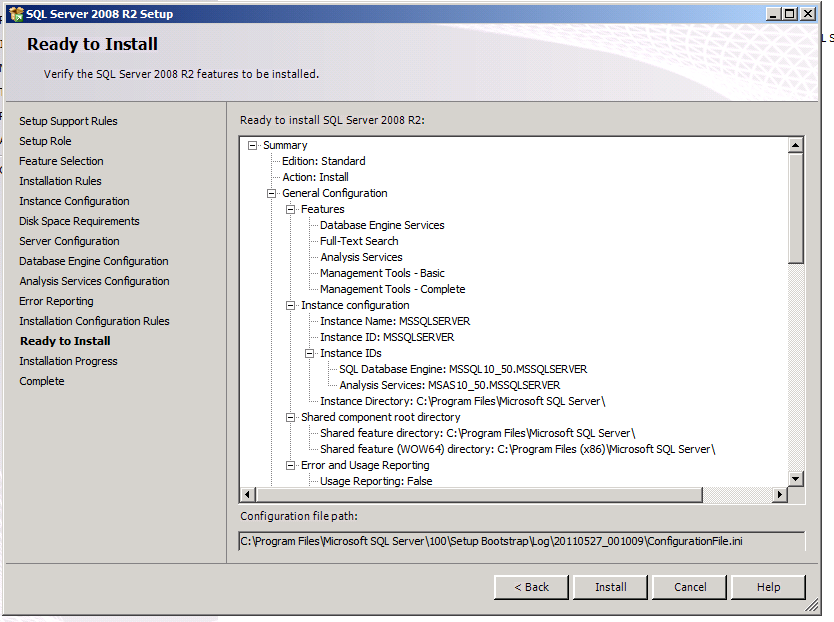Viewport: 834px width, 622px height.
Task: Select the 'Edition: Standard' tree row
Action: [323, 161]
